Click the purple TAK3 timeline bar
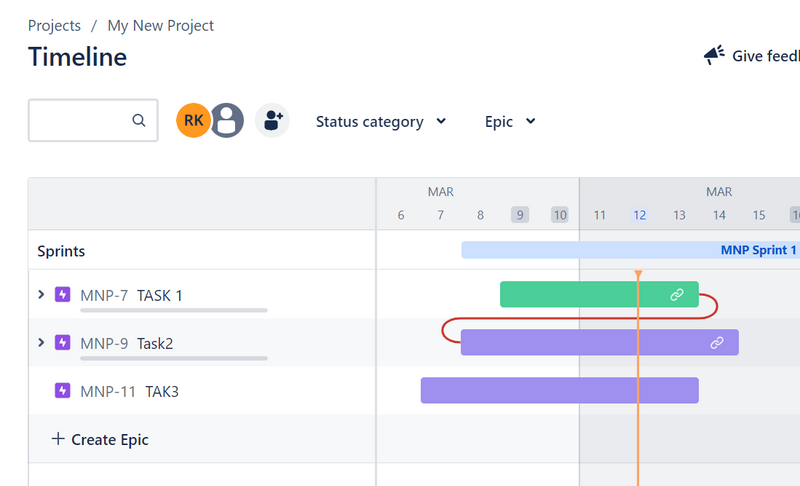 point(559,390)
